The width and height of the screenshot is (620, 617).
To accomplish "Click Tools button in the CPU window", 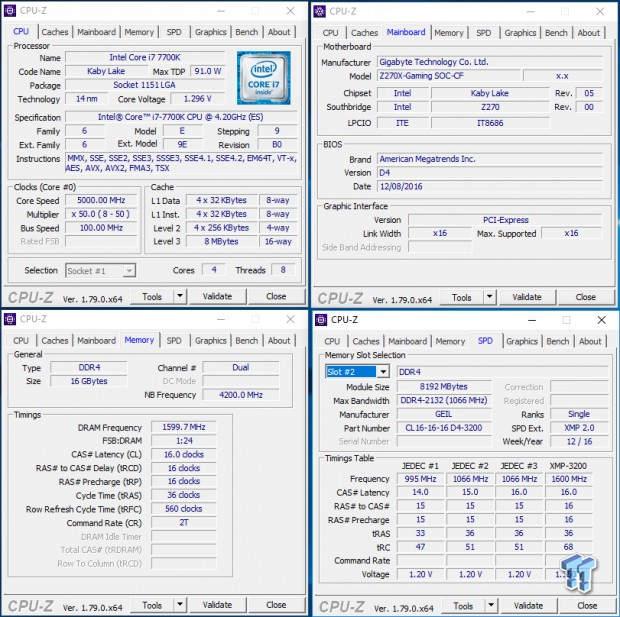I will coord(152,296).
